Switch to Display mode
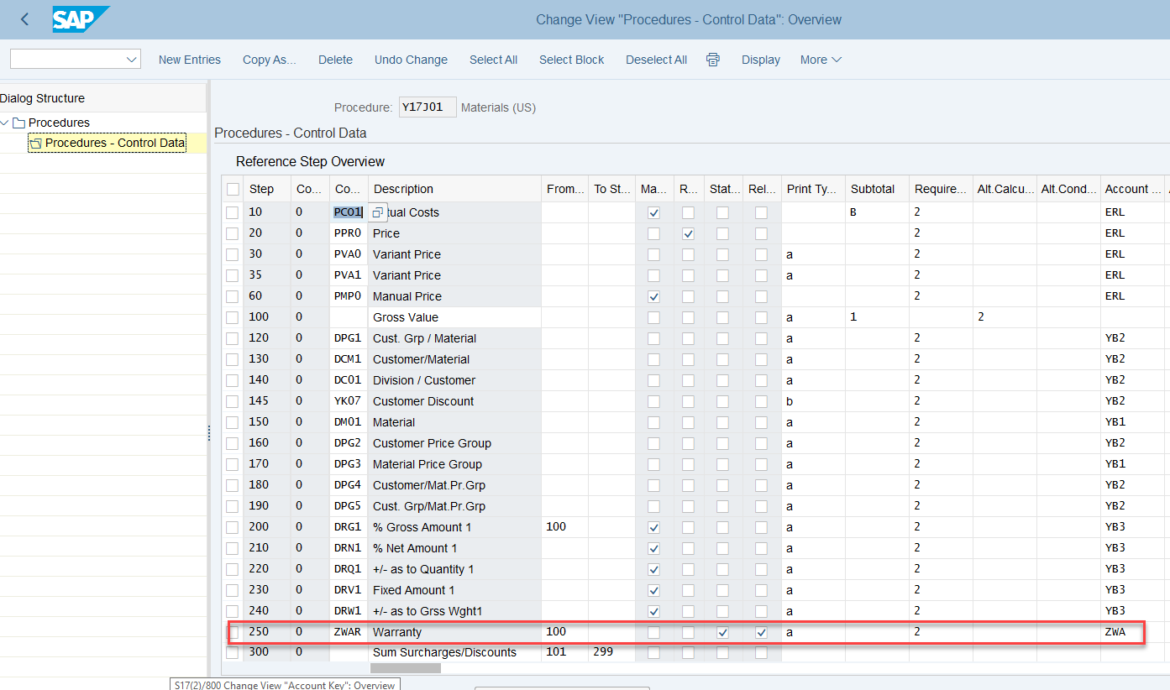This screenshot has width=1170, height=690. [x=760, y=59]
